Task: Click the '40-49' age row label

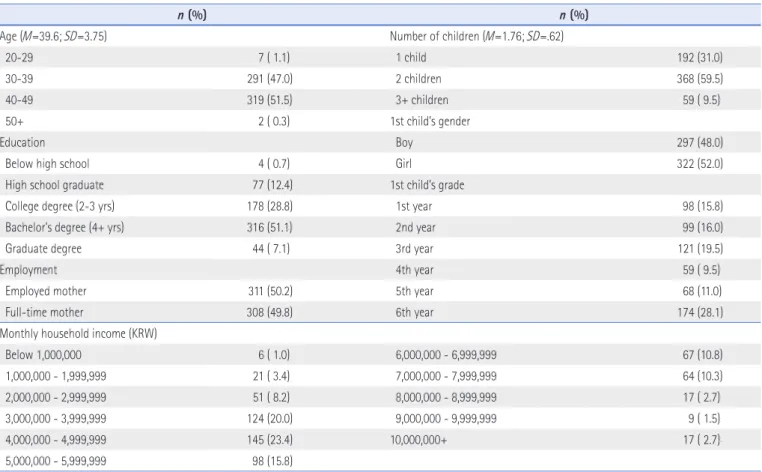Action: pyautogui.click(x=19, y=100)
